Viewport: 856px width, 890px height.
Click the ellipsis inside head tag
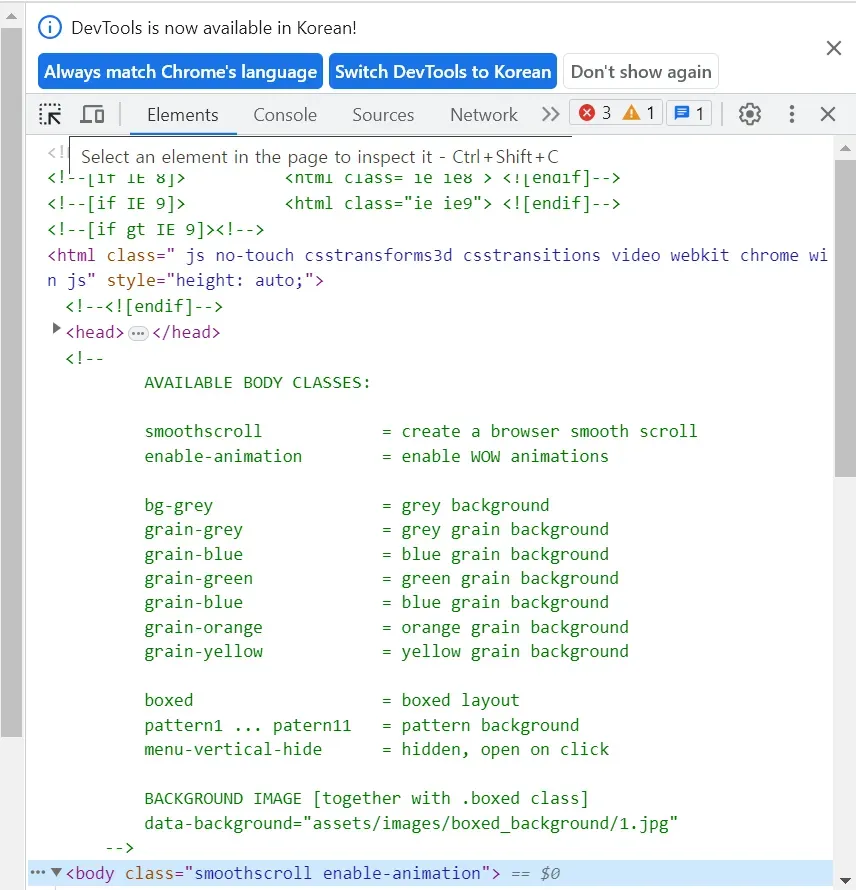click(139, 333)
